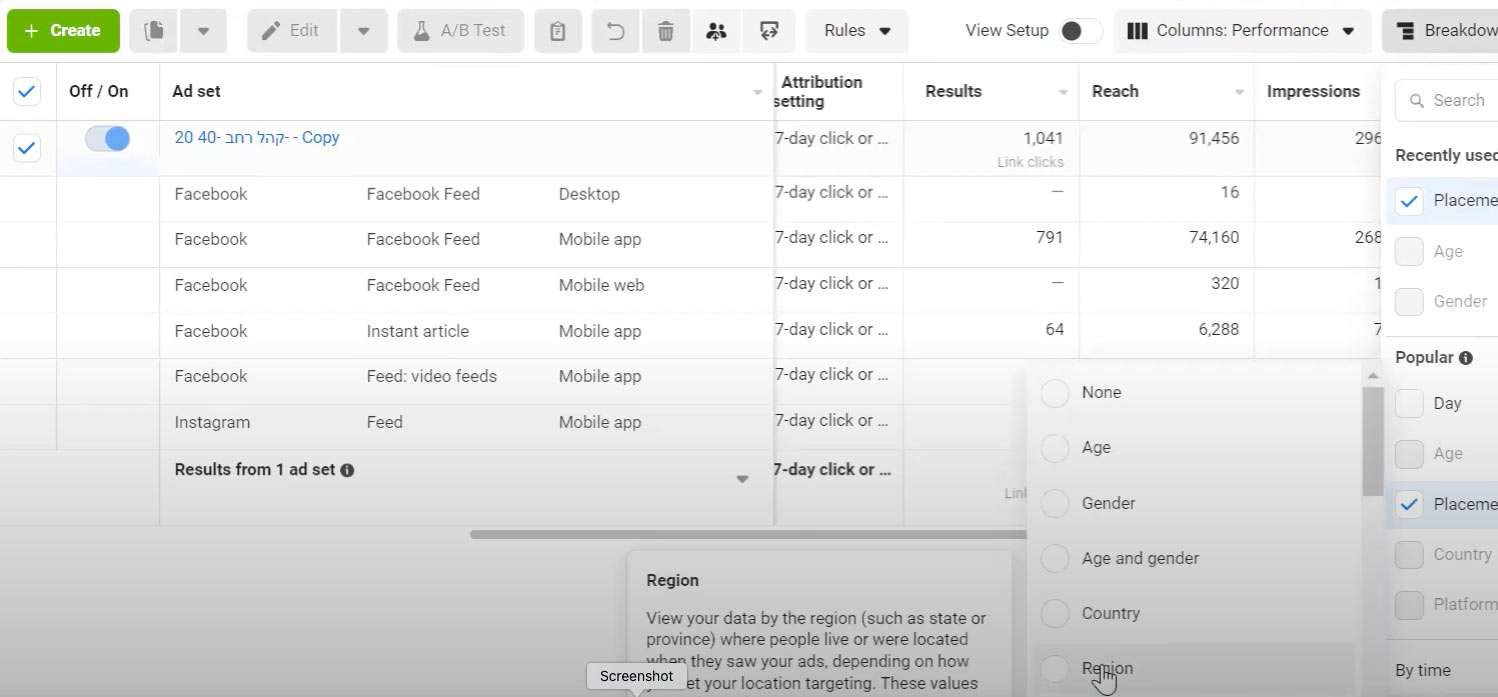Click the clipboard paste icon in toolbar
Viewport: 1498px width, 697px height.
558,31
